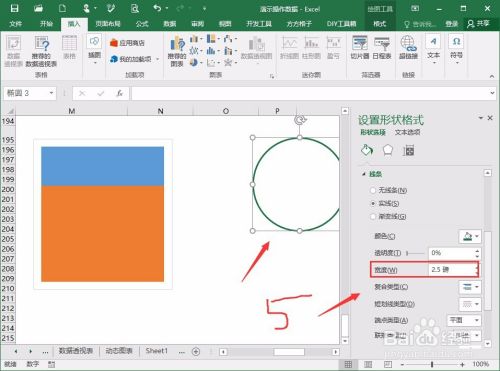This screenshot has height=371, width=500.
Task: Switch to Normal view in status bar
Action: 348,364
